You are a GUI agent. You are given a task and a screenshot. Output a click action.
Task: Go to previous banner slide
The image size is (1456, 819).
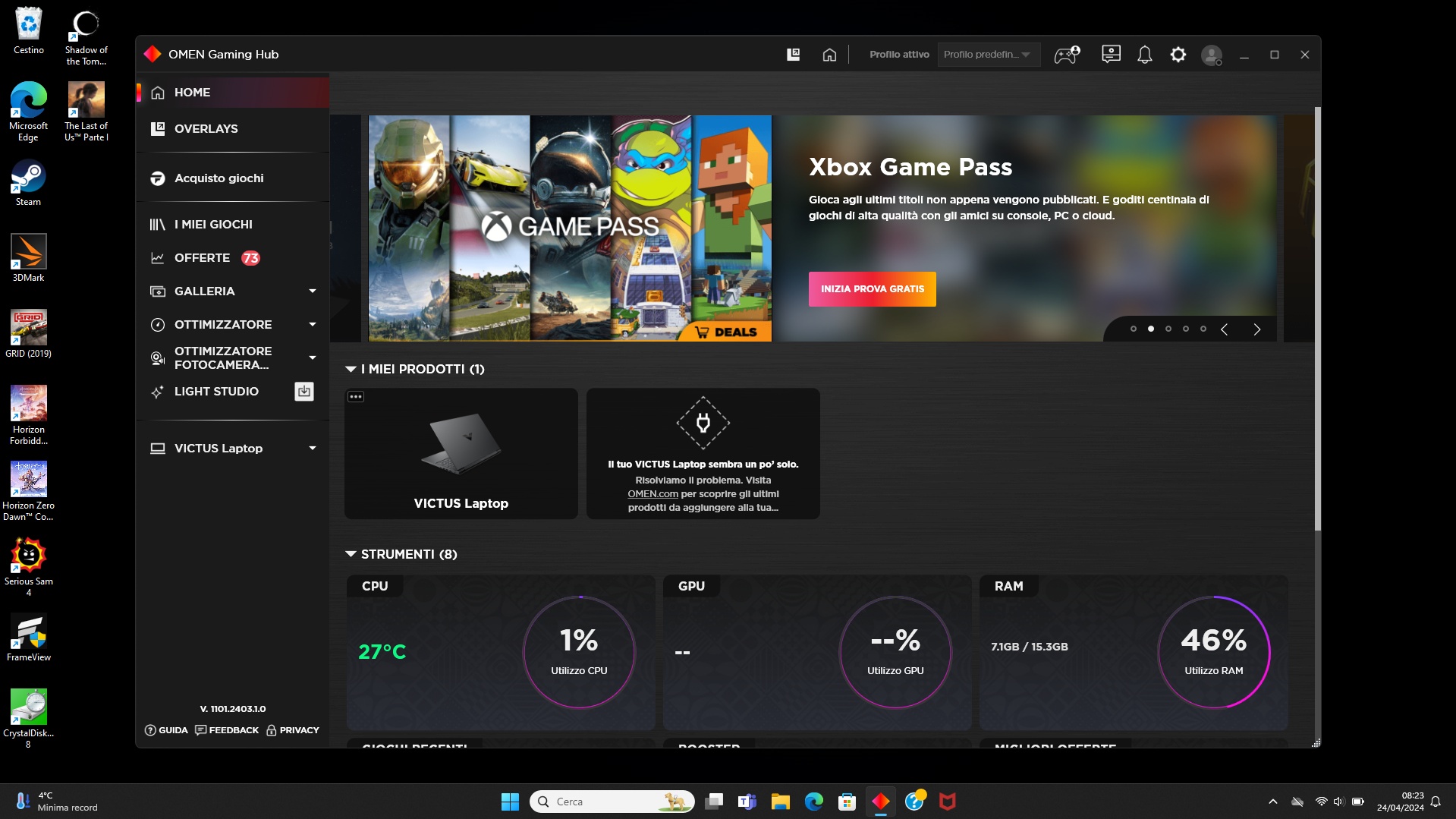(1224, 329)
